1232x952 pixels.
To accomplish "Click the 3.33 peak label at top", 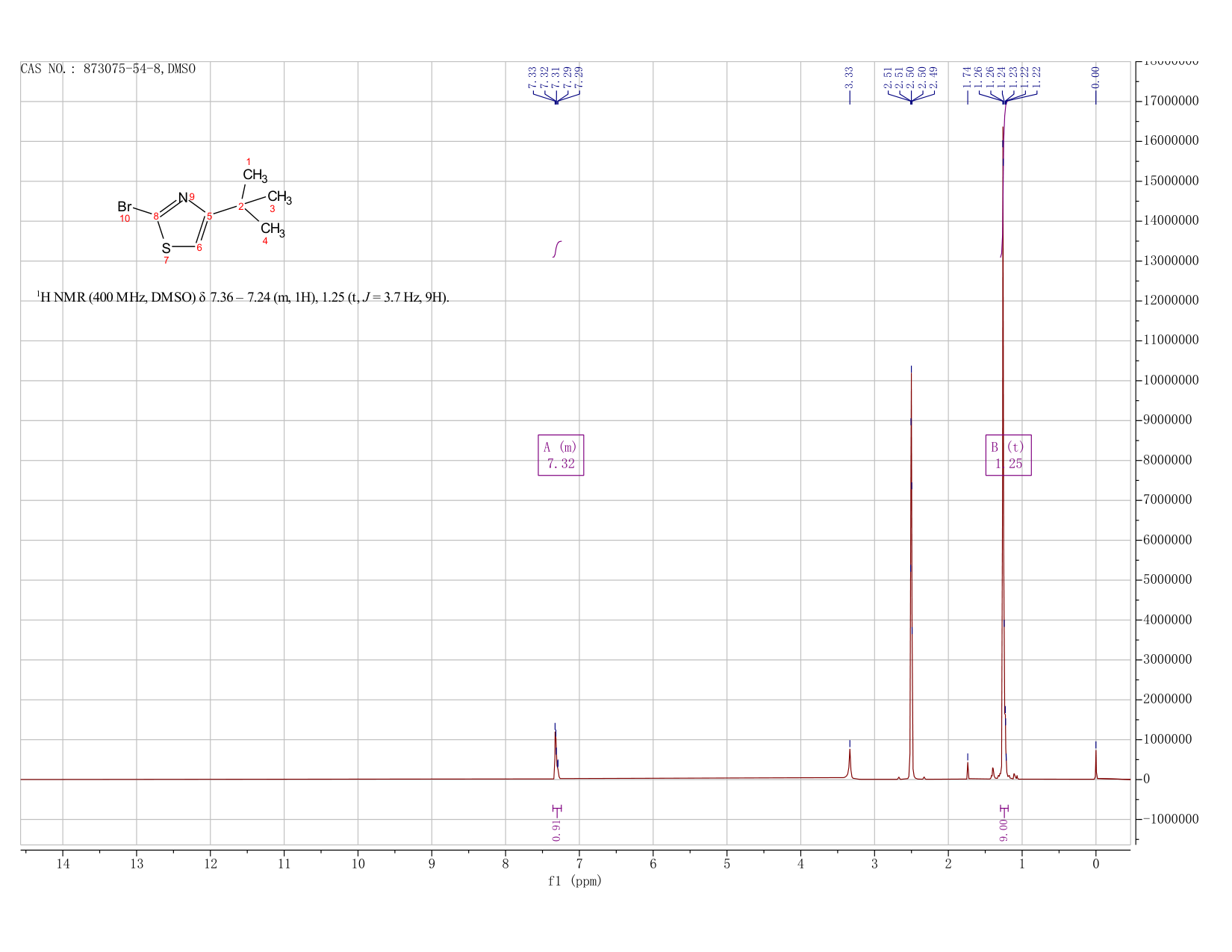I will coord(849,77).
